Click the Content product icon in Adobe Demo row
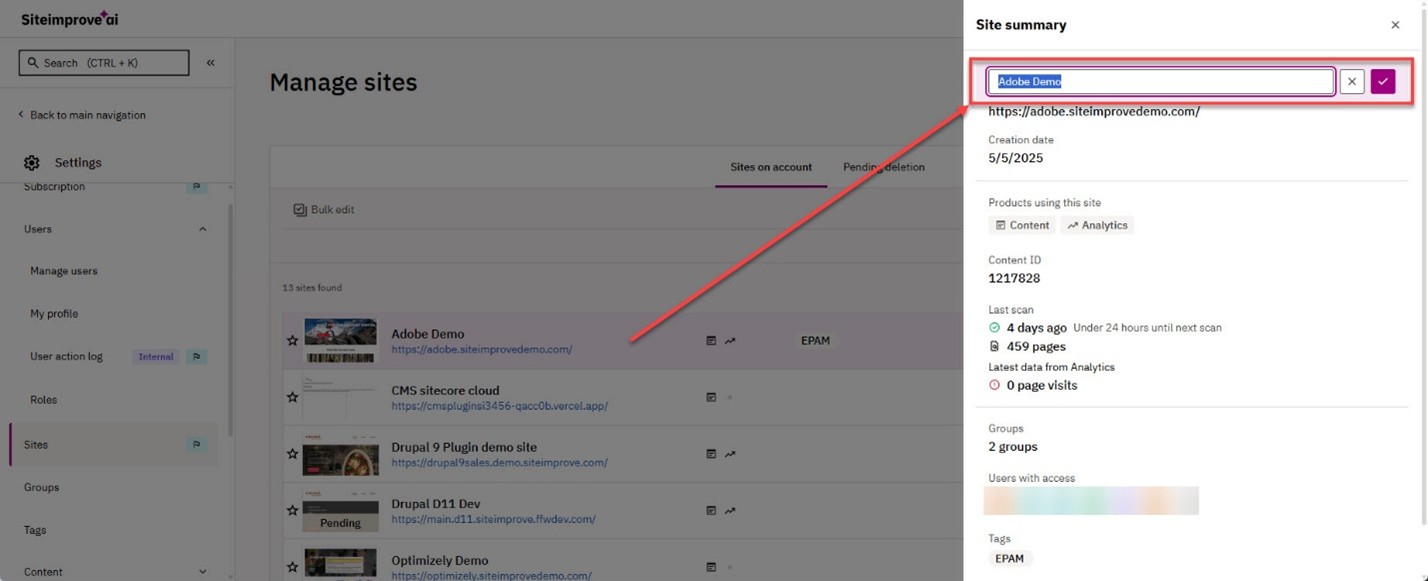 (x=711, y=341)
